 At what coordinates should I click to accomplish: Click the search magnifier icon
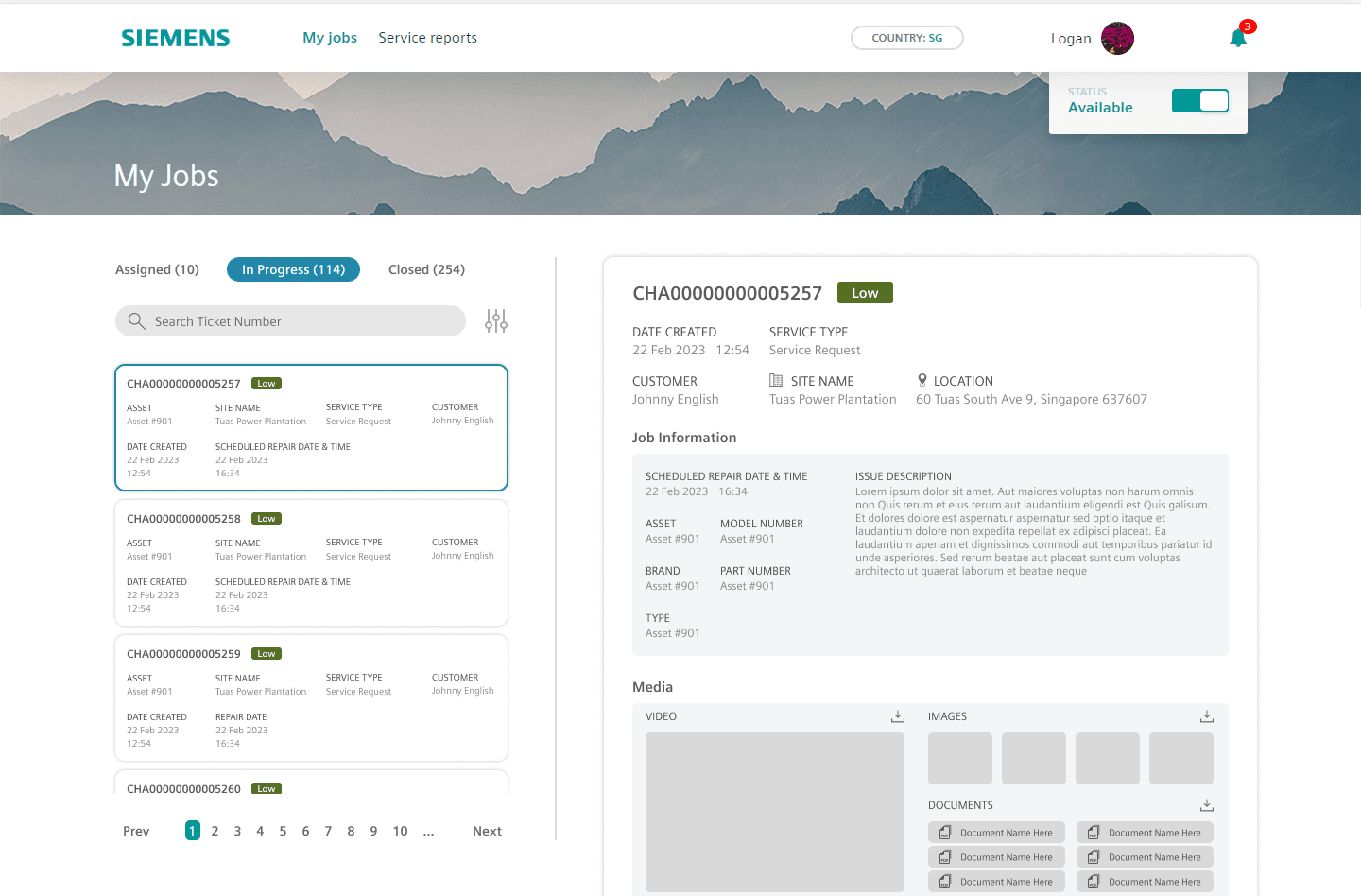point(136,321)
